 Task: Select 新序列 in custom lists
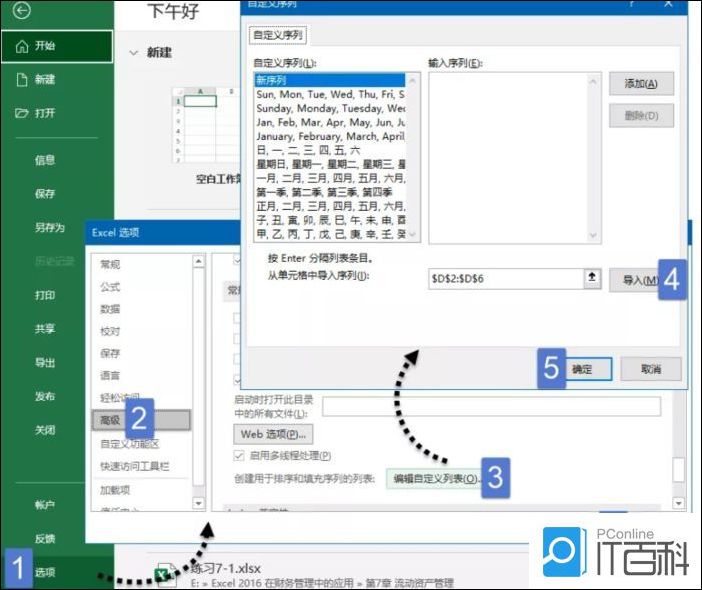pyautogui.click(x=330, y=80)
